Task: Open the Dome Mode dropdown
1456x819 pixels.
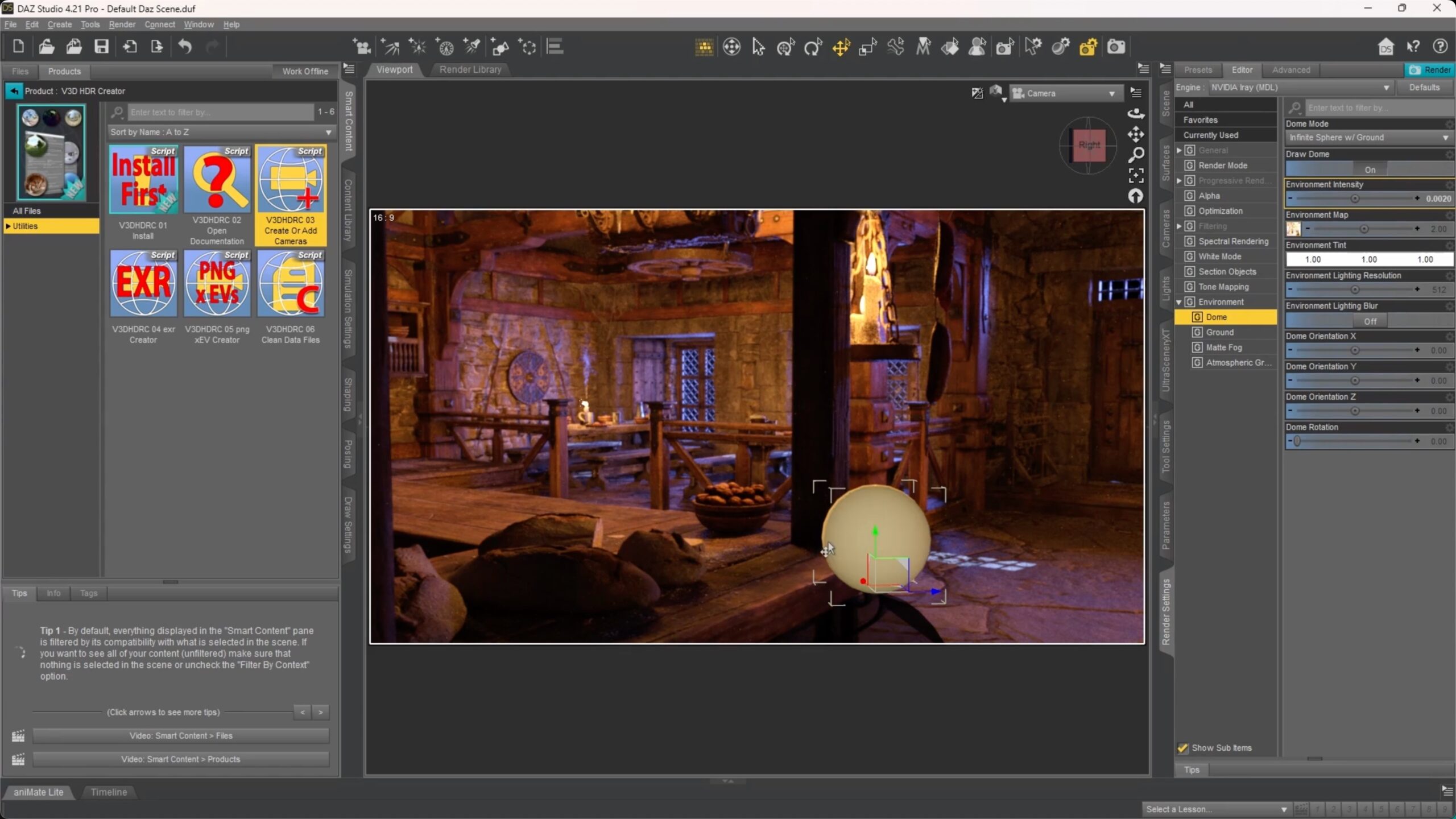Action: 1368,138
